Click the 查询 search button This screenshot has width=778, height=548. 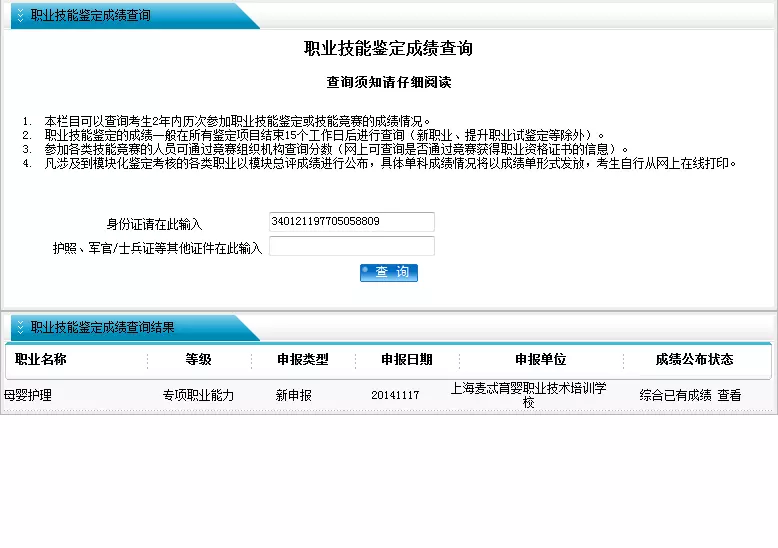click(389, 273)
